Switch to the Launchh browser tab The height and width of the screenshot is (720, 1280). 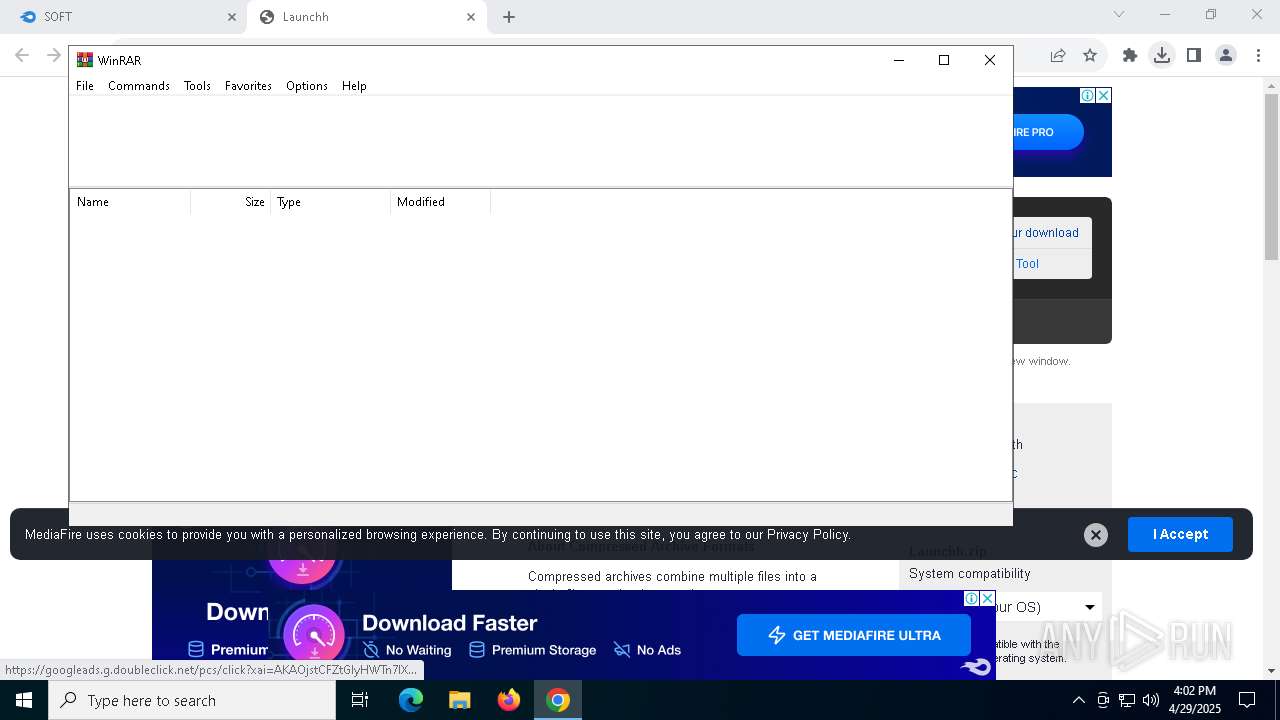tap(367, 17)
